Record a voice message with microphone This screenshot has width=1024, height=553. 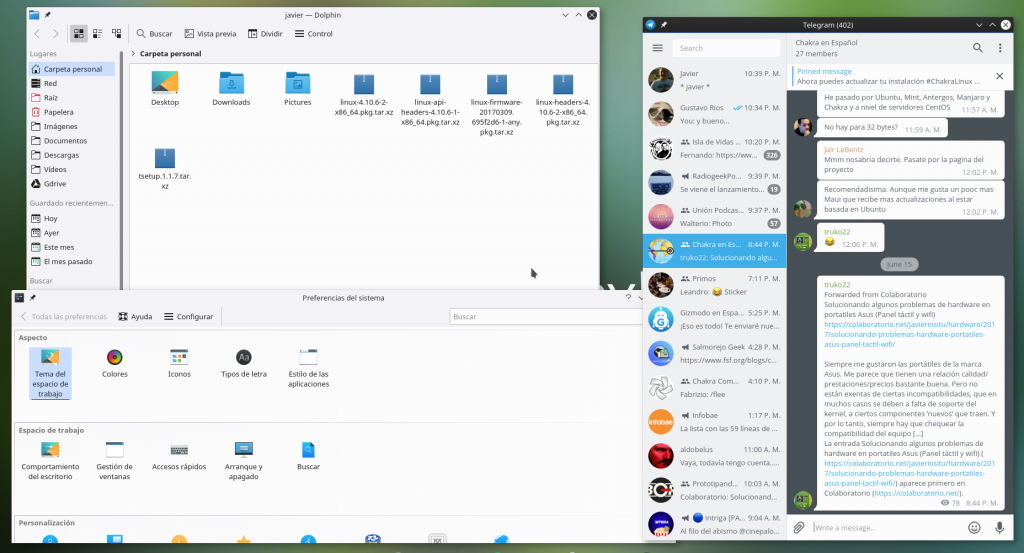(x=999, y=528)
